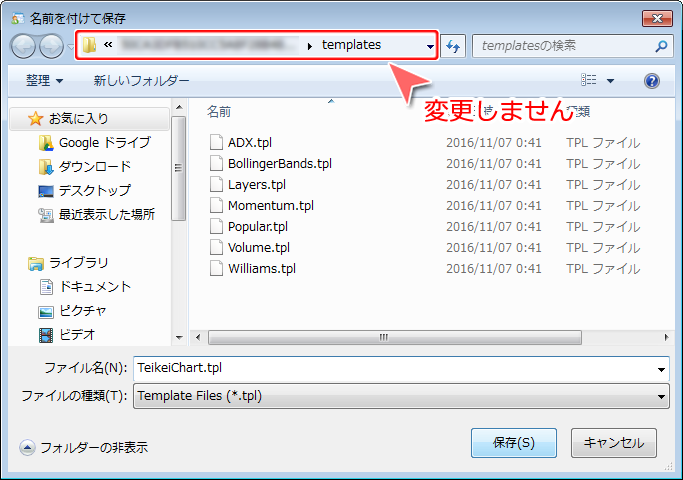Click the 2016/11/07 0:41 date of ADX.tpl
Viewport: 683px width, 480px height.
pyautogui.click(x=494, y=142)
